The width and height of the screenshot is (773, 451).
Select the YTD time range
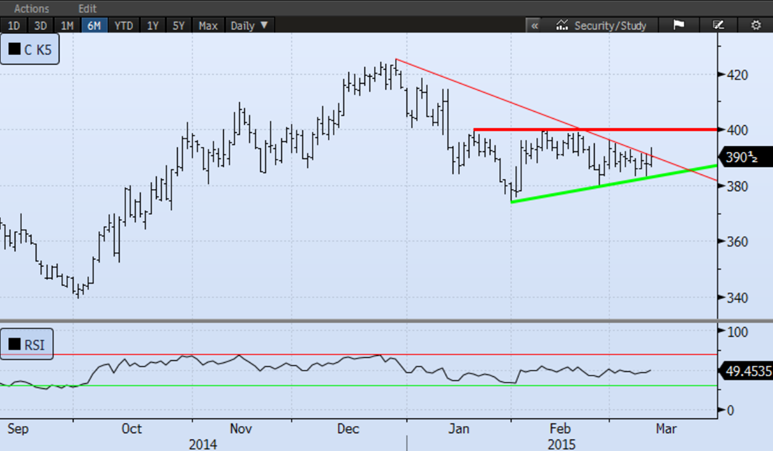pos(123,25)
